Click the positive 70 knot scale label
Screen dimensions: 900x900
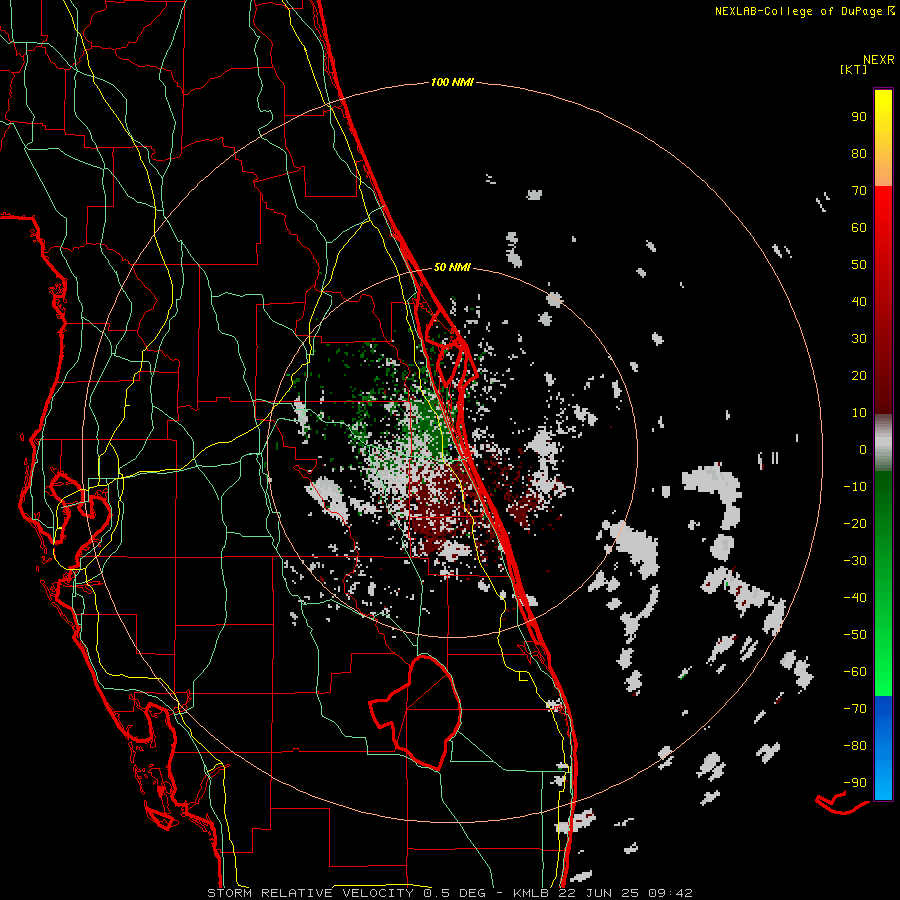(x=859, y=191)
